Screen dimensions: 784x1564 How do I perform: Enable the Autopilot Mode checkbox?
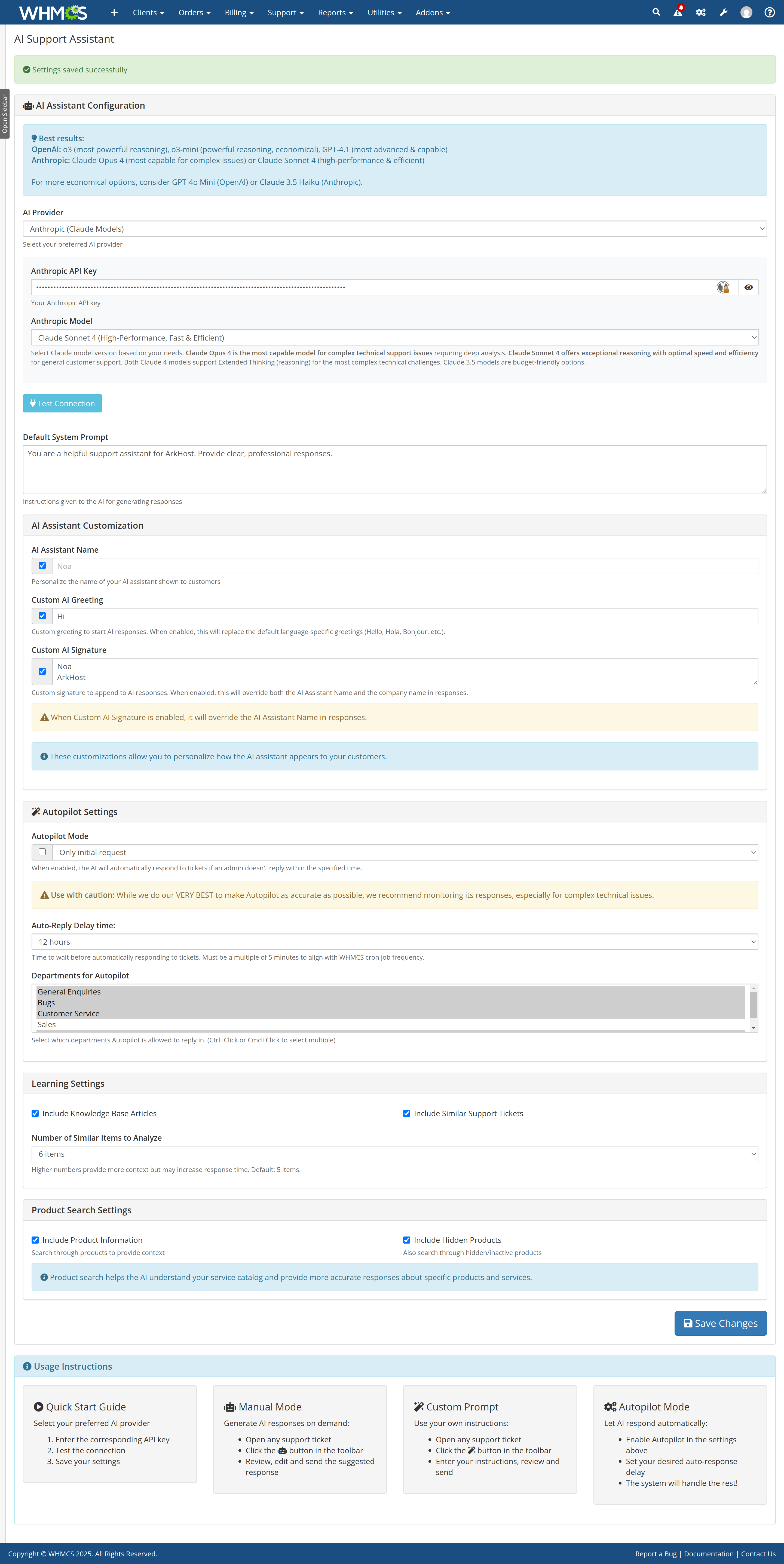[x=42, y=852]
